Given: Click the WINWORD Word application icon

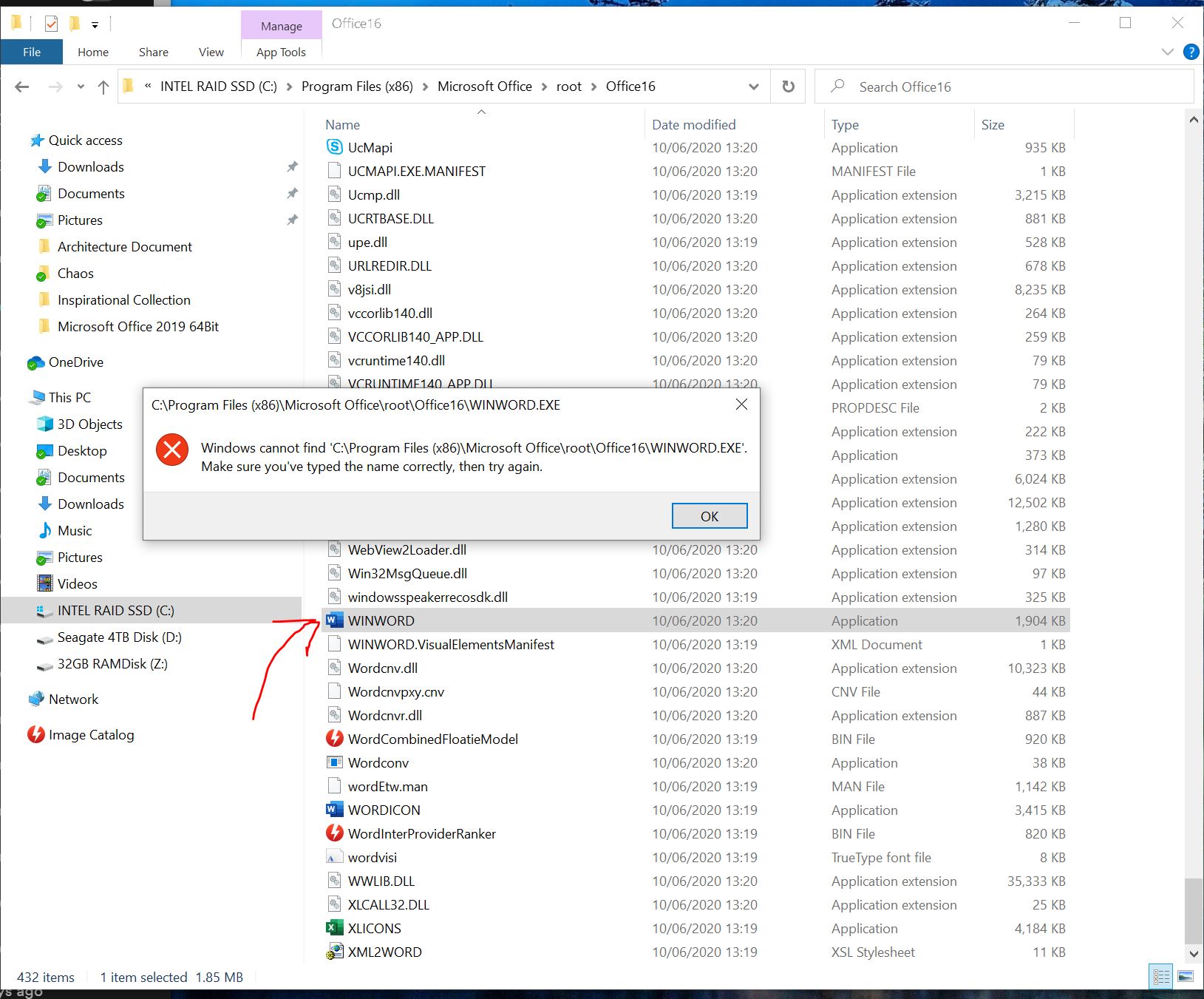Looking at the screenshot, I should (335, 620).
